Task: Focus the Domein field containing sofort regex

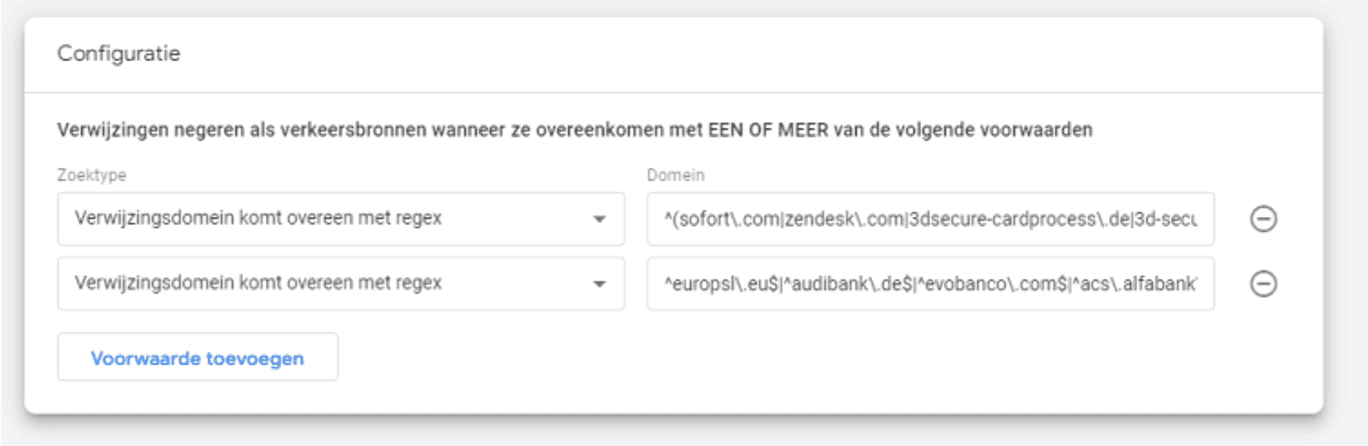Action: click(931, 219)
